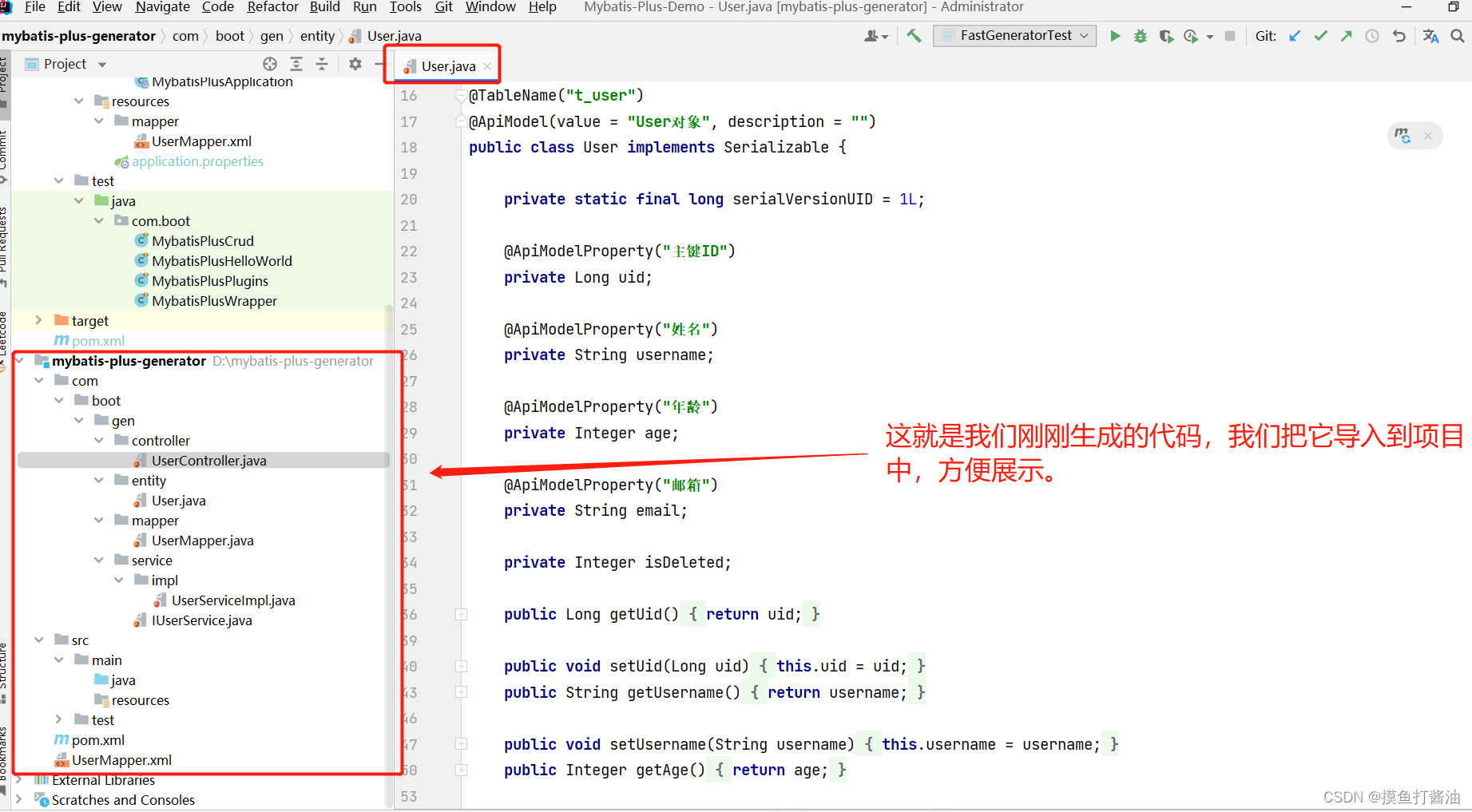Click the reader mode icon in the editor
Viewport: 1472px width, 812px height.
tap(1403, 135)
